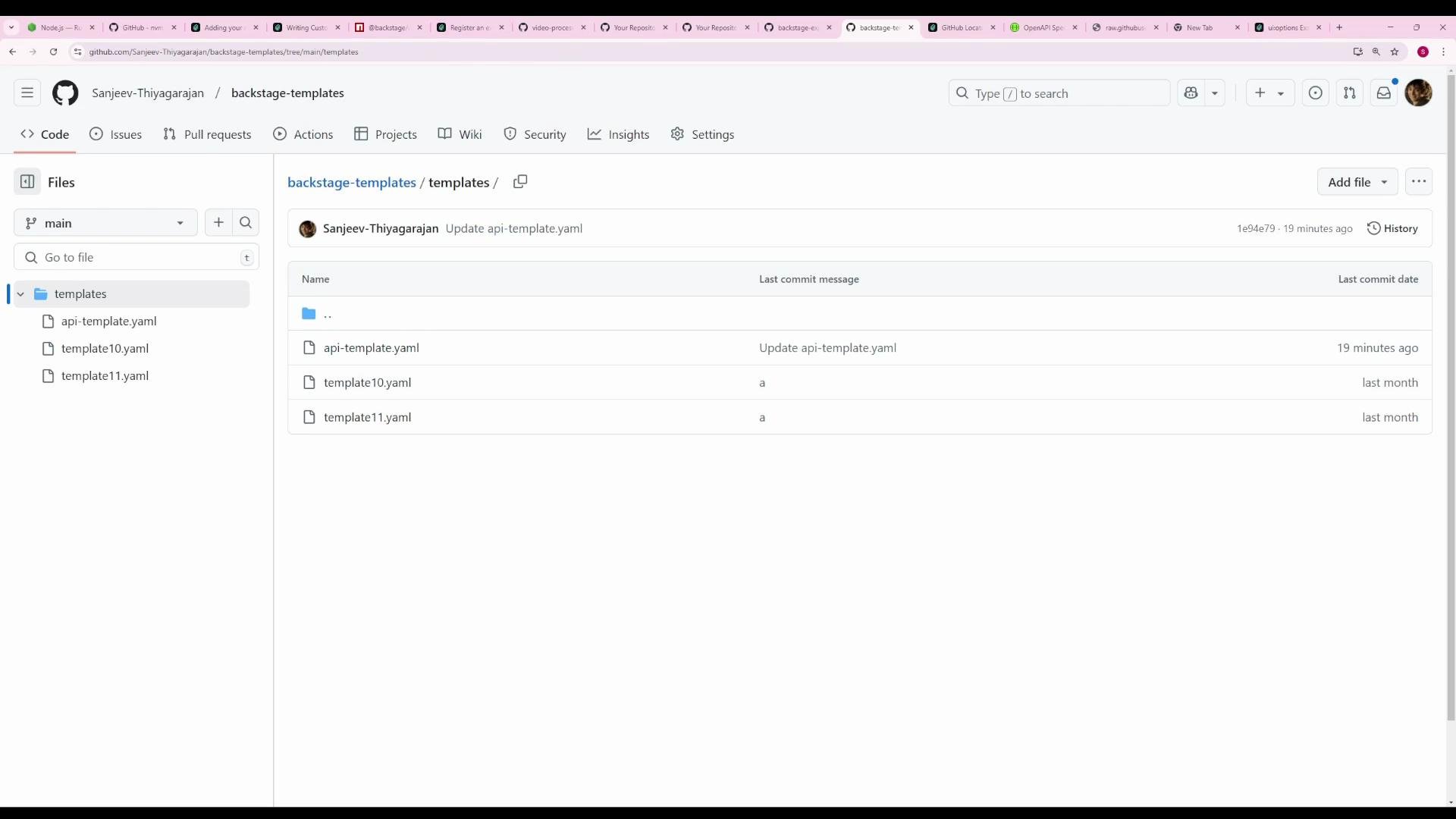The width and height of the screenshot is (1456, 819).
Task: Open backstage-templates repo link in header
Action: coord(287,93)
